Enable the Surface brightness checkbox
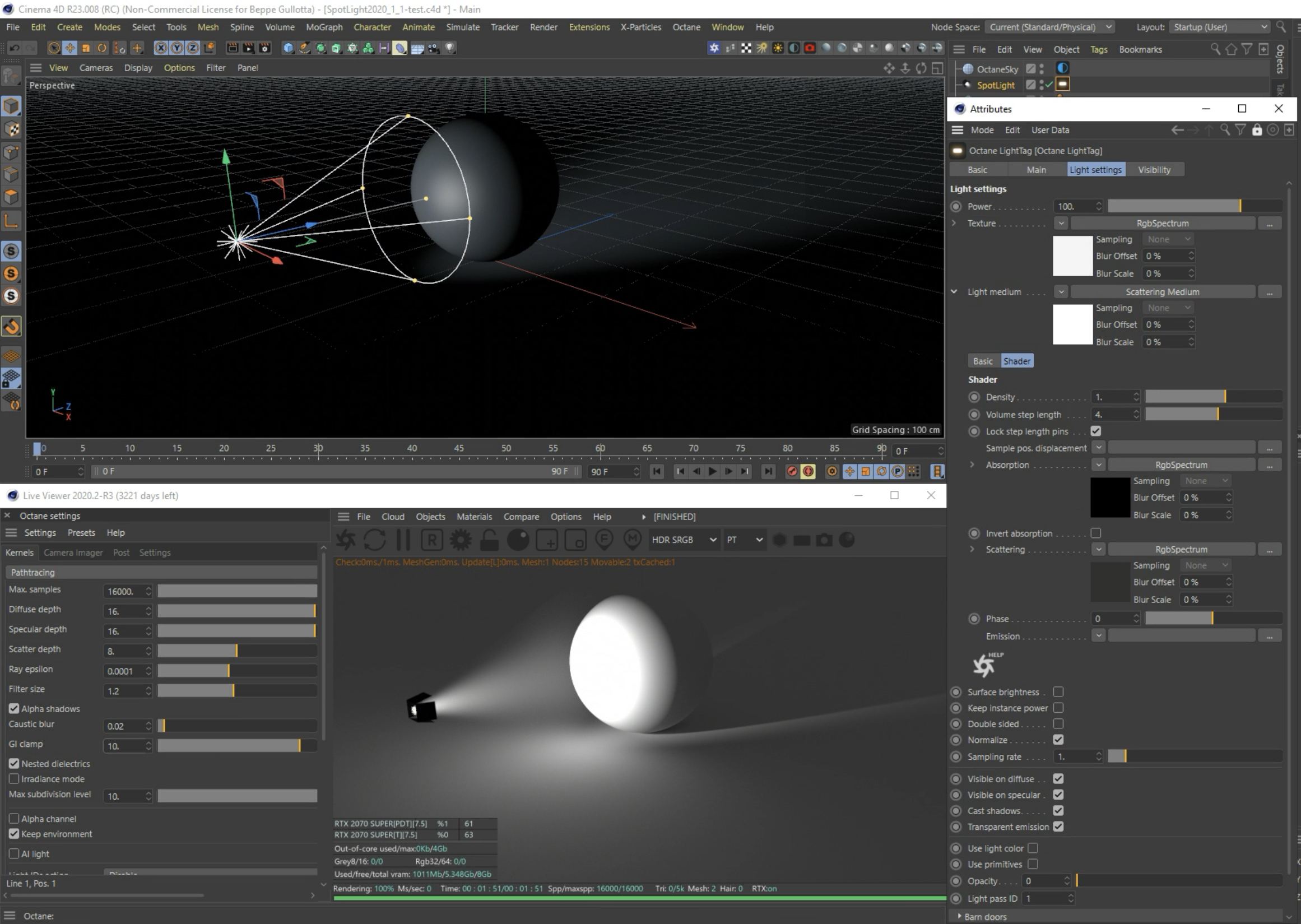Image resolution: width=1301 pixels, height=924 pixels. (x=1058, y=692)
